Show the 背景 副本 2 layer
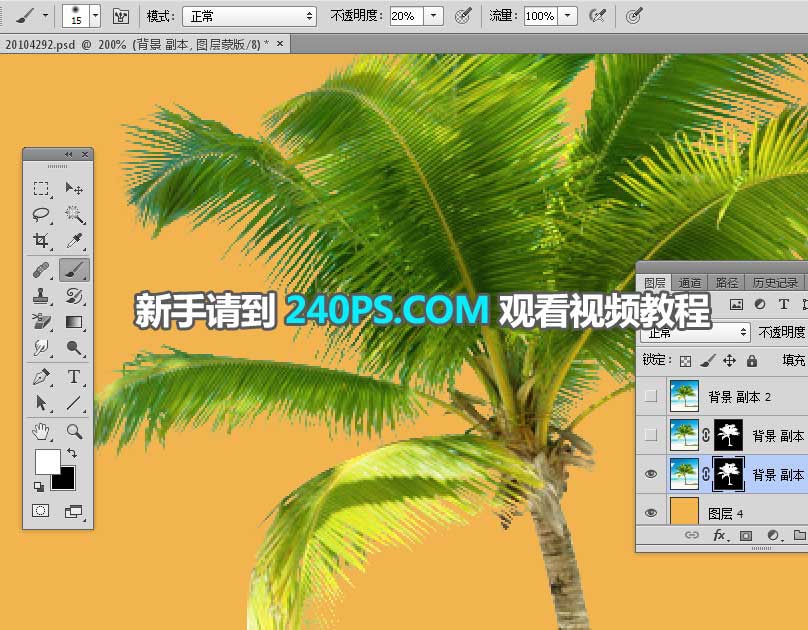Image resolution: width=808 pixels, height=630 pixels. coord(651,396)
